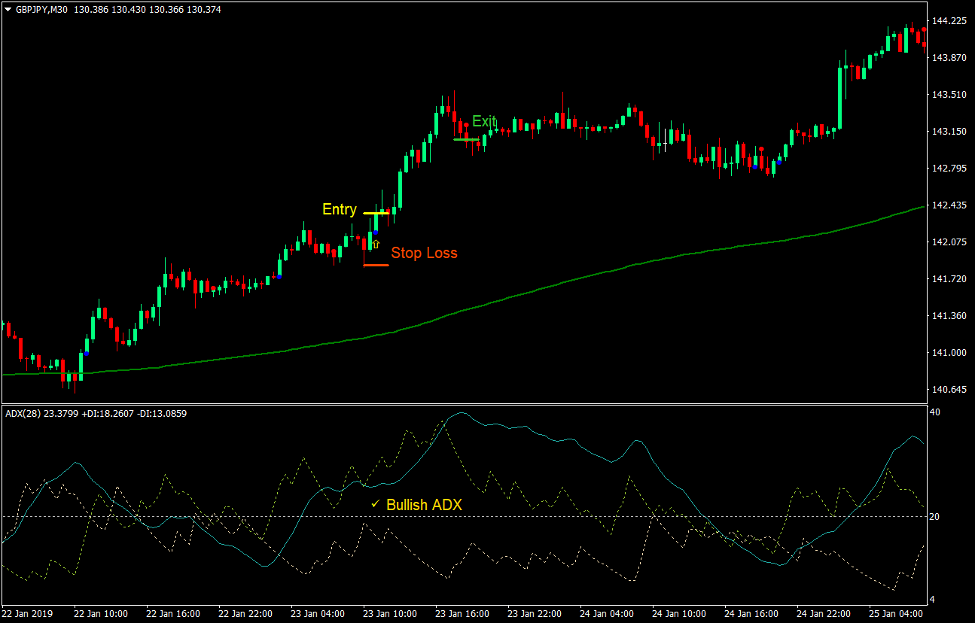Click the 22 Jan 22:00 time label
This screenshot has height=625, width=977.
click(x=245, y=614)
